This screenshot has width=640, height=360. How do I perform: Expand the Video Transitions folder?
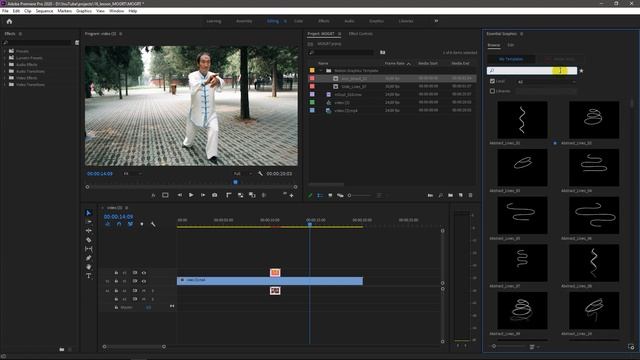(x=5, y=84)
